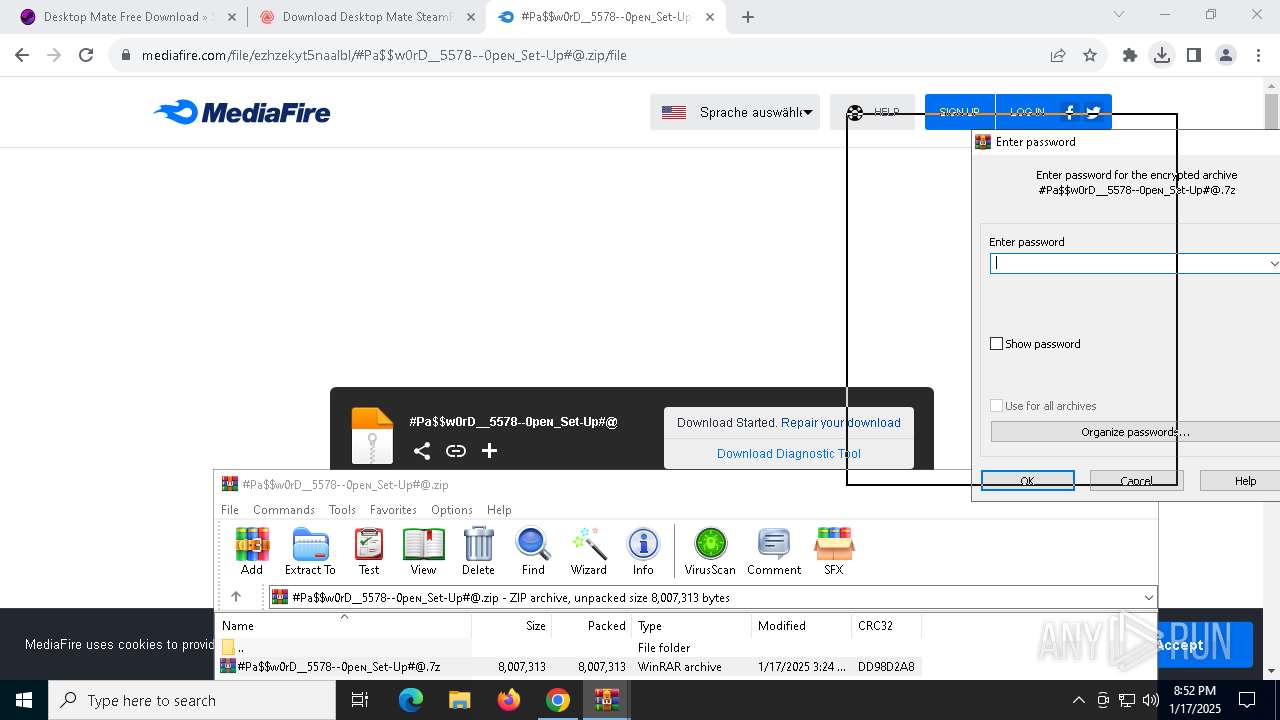
Task: Open File Explorer from taskbar
Action: click(x=459, y=700)
